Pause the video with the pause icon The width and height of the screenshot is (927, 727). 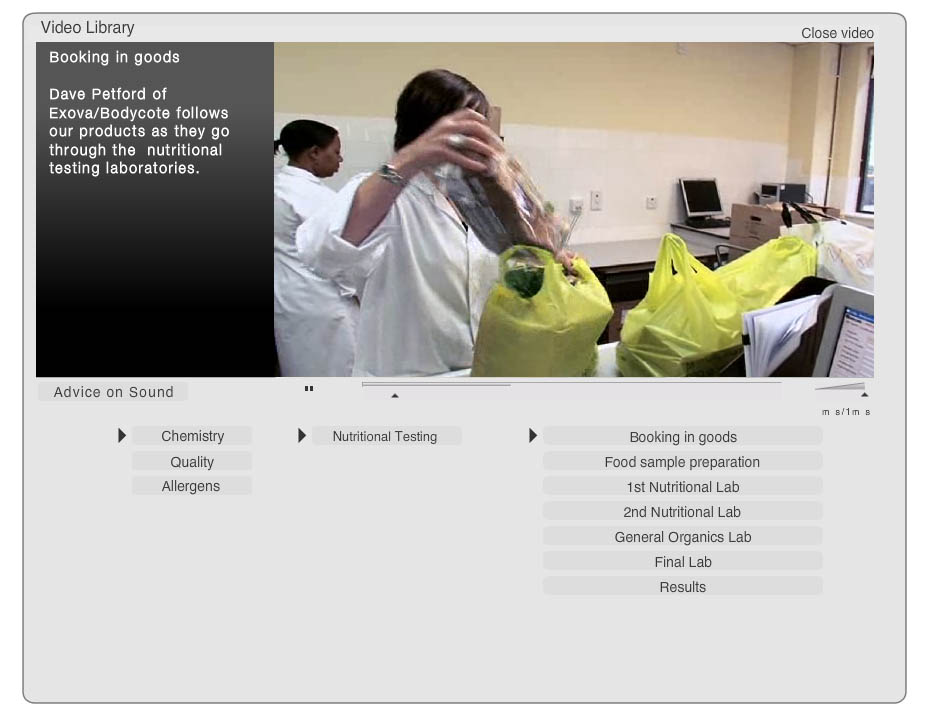click(309, 389)
